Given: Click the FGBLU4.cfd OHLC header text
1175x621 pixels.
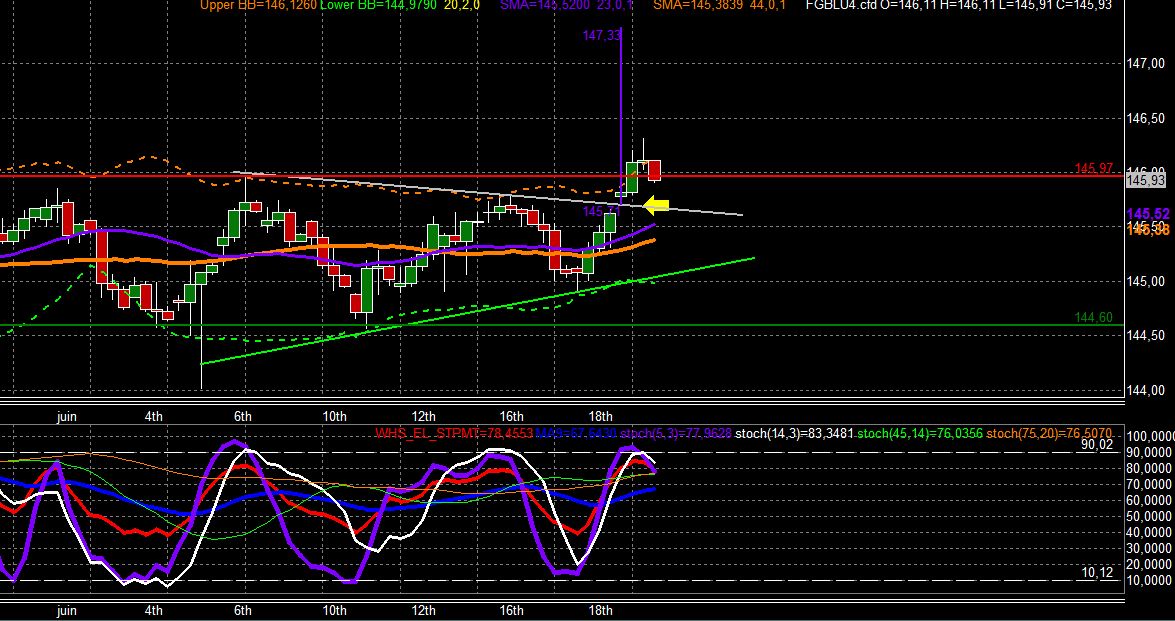Looking at the screenshot, I should 958,5.
